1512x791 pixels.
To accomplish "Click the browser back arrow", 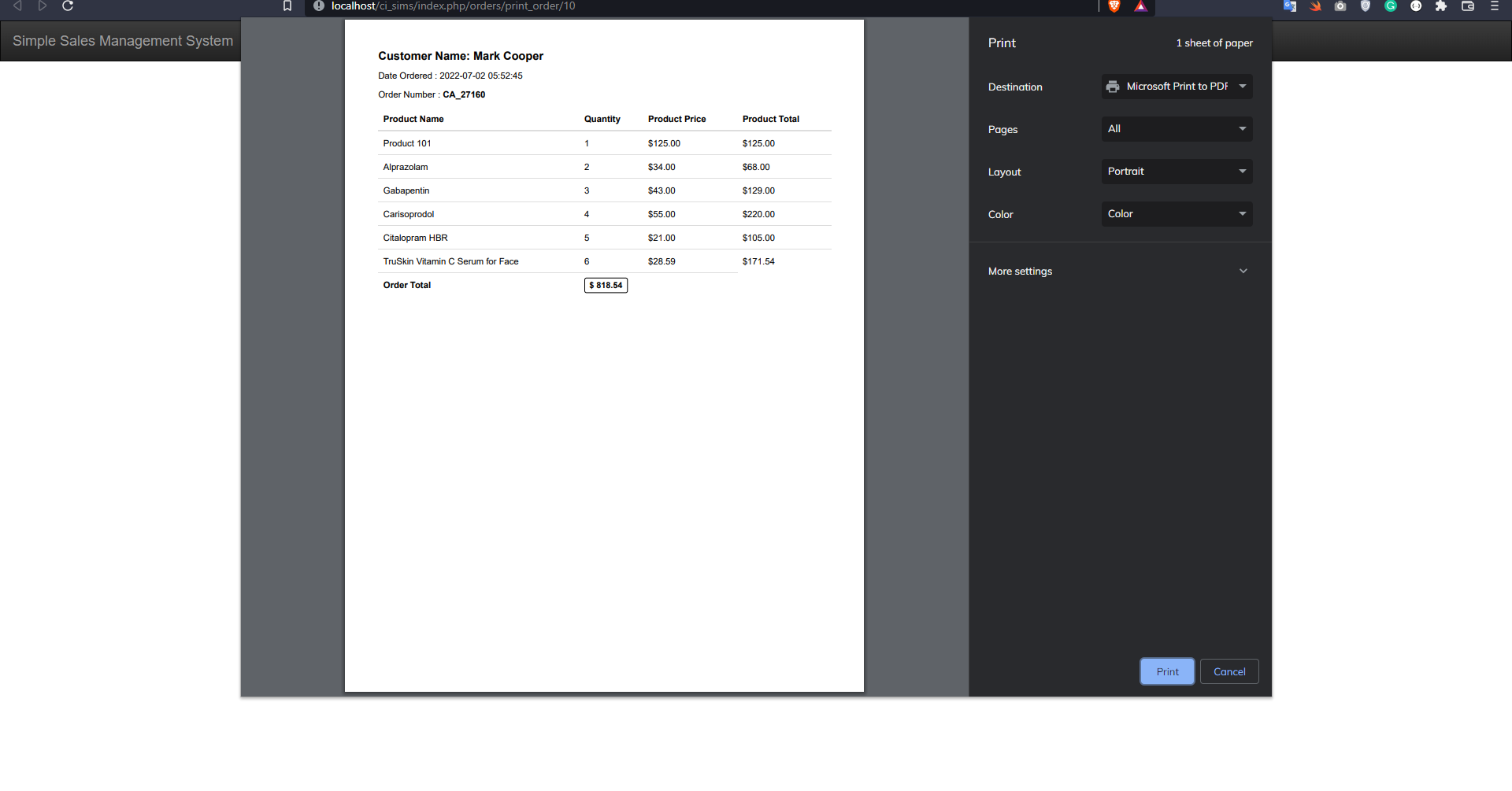I will 17,6.
